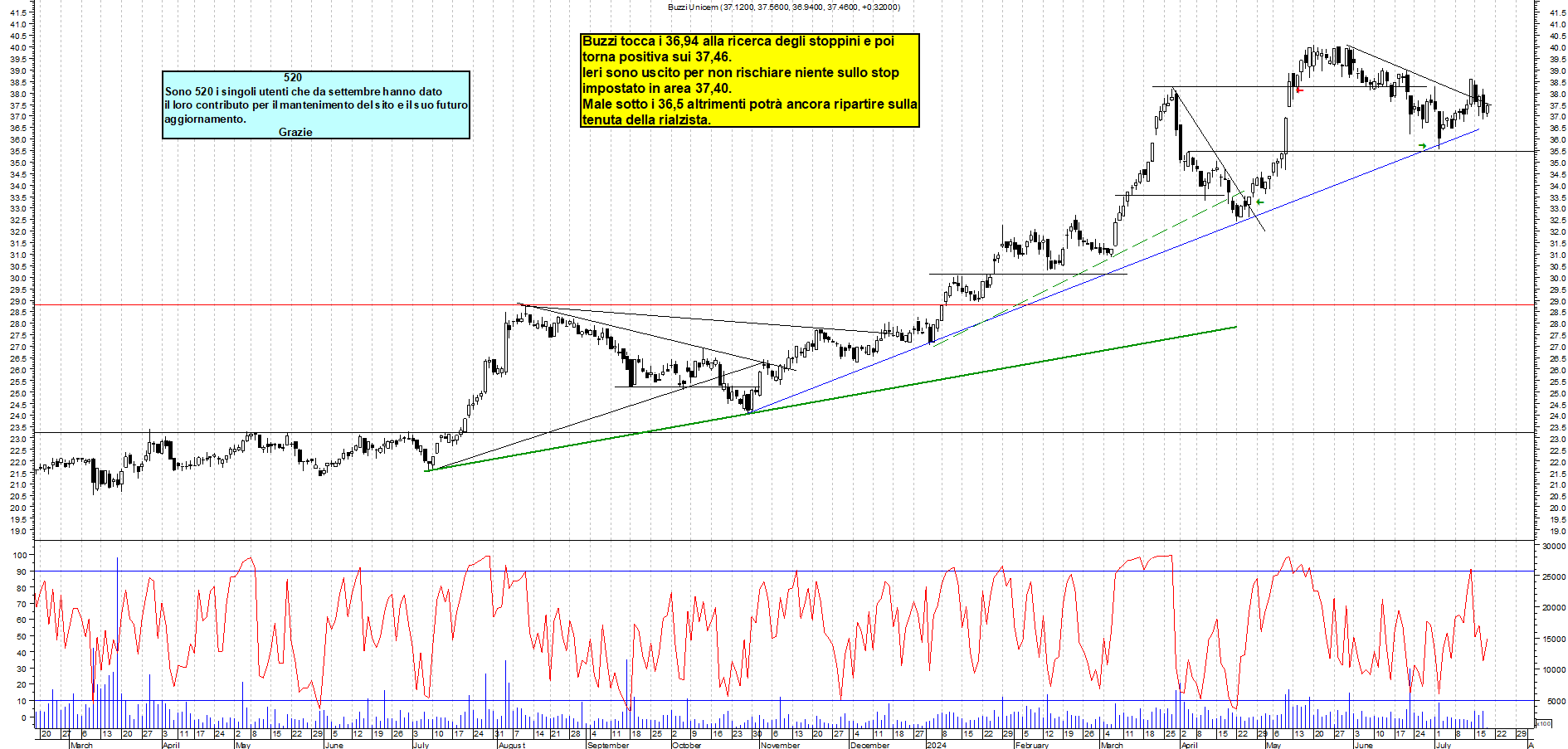1568x749 pixels.
Task: Click the 50 oscillator scale label
Action: [22, 636]
